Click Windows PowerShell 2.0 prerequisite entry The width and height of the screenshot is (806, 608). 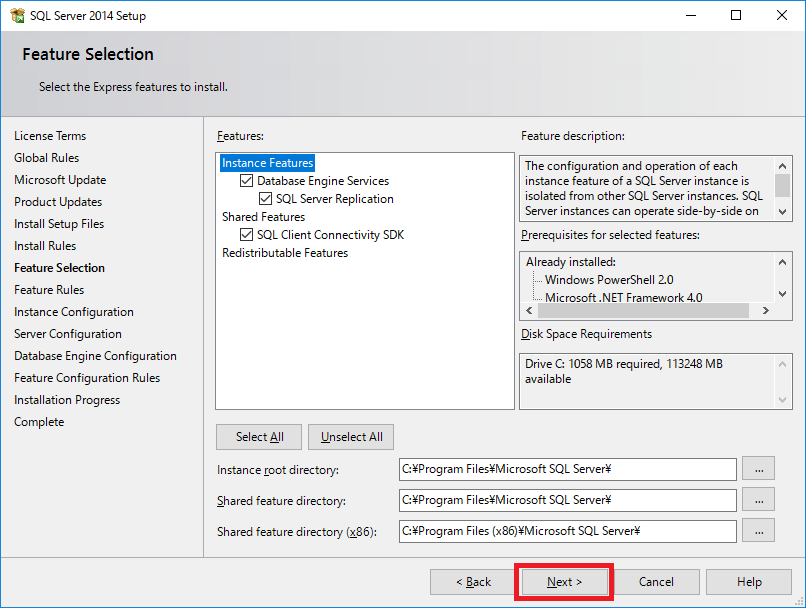(x=609, y=280)
